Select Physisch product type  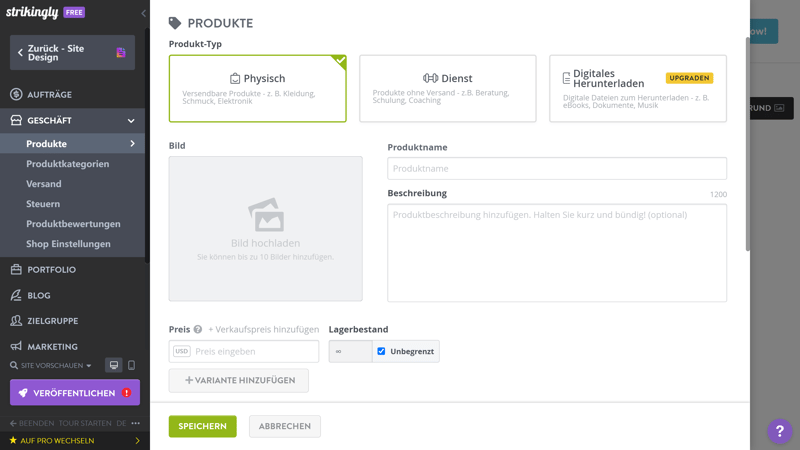click(x=258, y=89)
